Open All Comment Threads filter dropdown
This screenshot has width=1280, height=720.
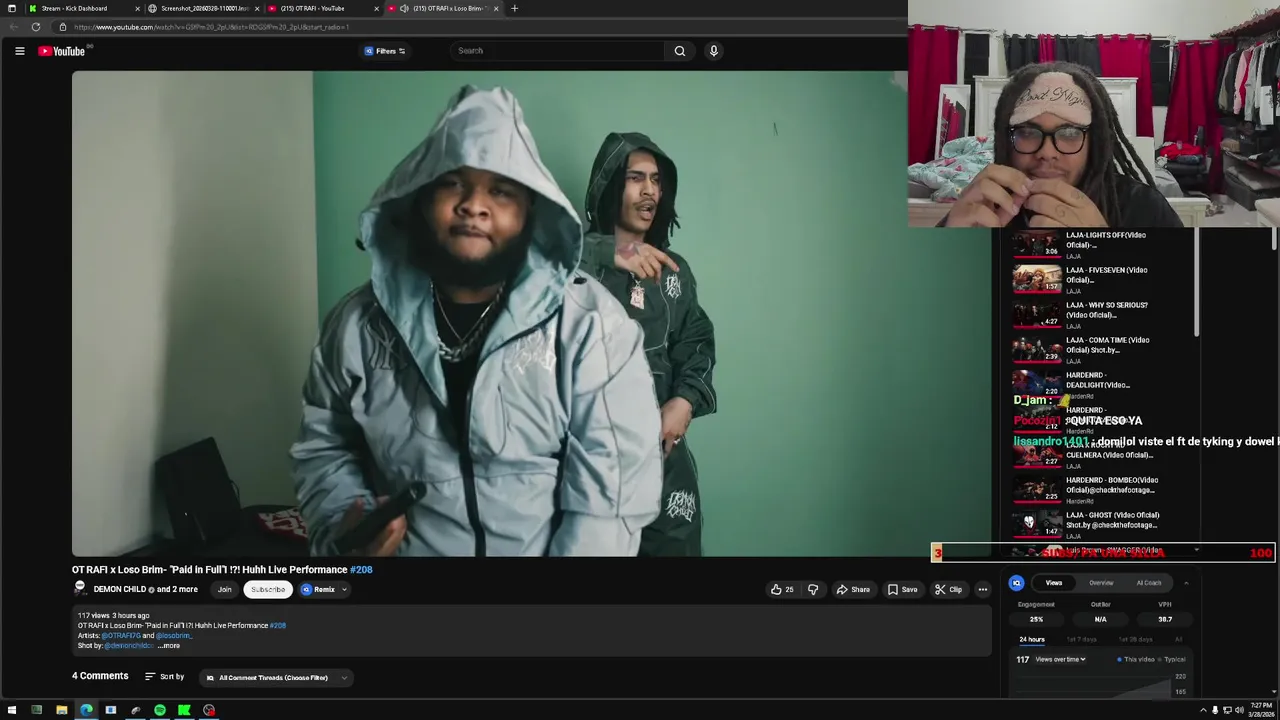point(276,678)
